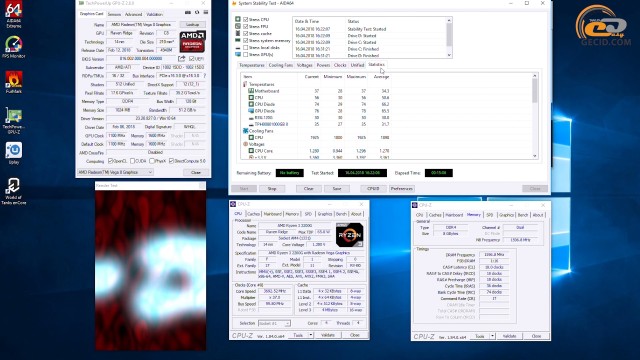Viewport: 640px width, 360px height.
Task: Click the GPU-Z refresh icon
Action: (197, 13)
